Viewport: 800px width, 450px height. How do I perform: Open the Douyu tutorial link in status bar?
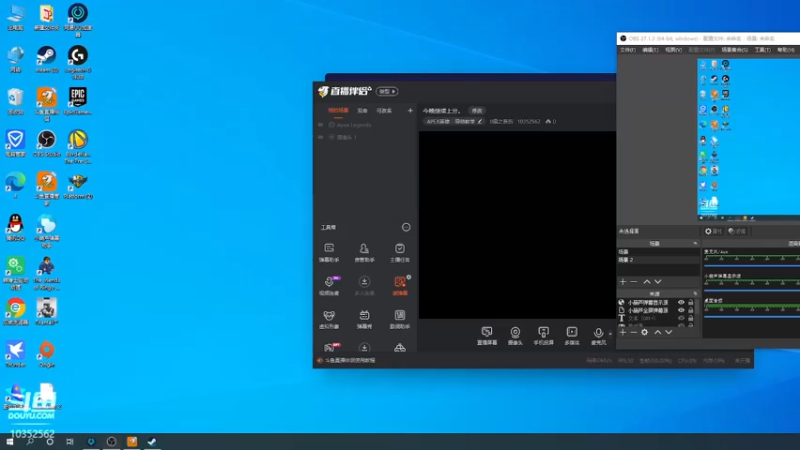(350, 360)
